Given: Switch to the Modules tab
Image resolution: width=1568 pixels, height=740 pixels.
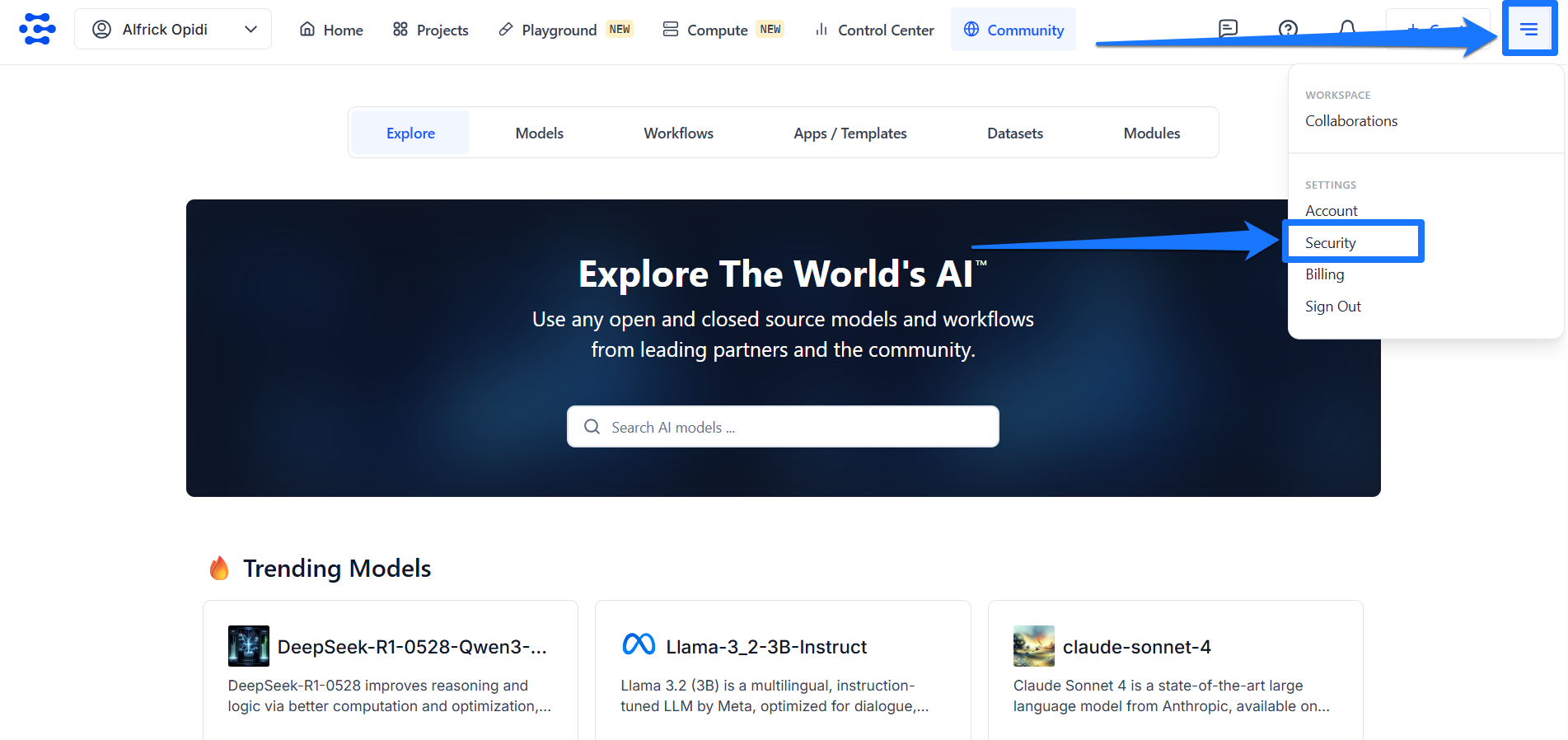Looking at the screenshot, I should [1152, 133].
